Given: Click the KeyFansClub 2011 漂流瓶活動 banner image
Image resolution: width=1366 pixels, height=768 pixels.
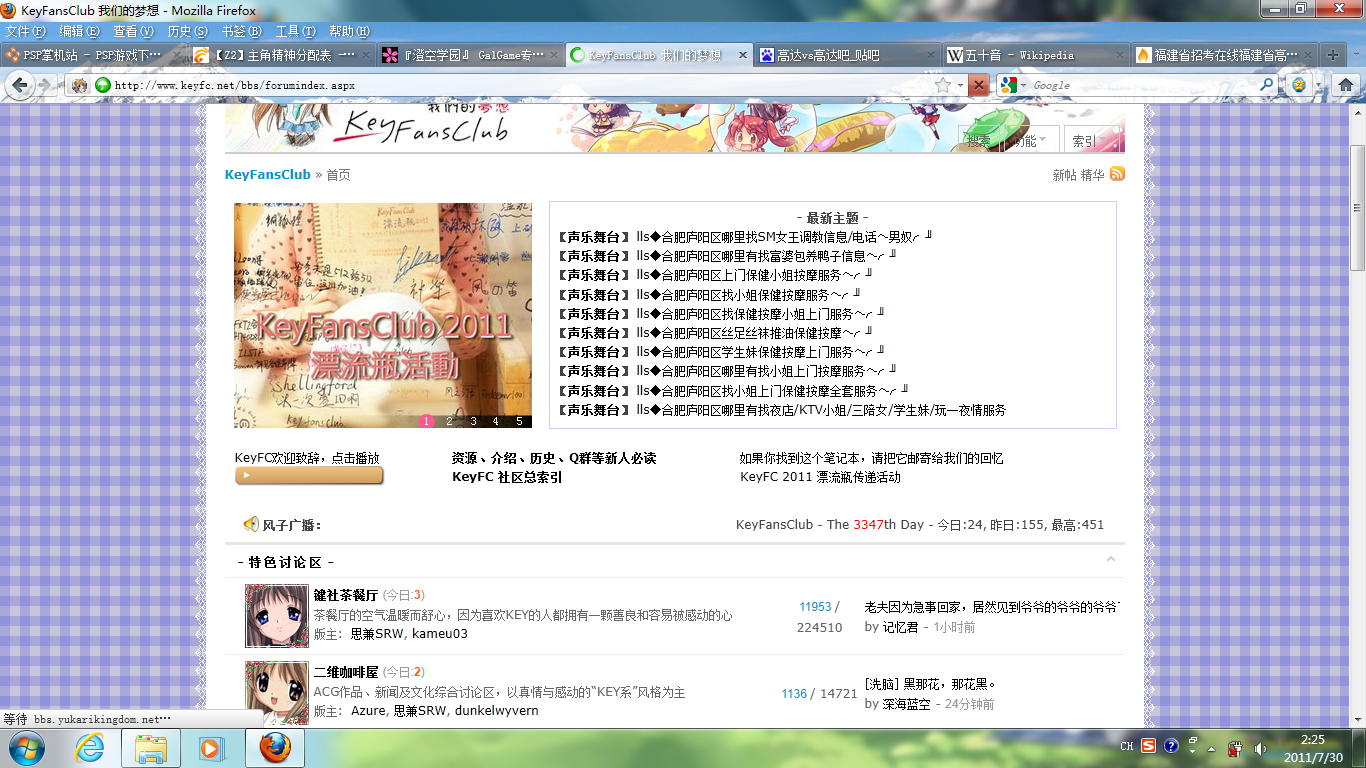Looking at the screenshot, I should tap(383, 315).
